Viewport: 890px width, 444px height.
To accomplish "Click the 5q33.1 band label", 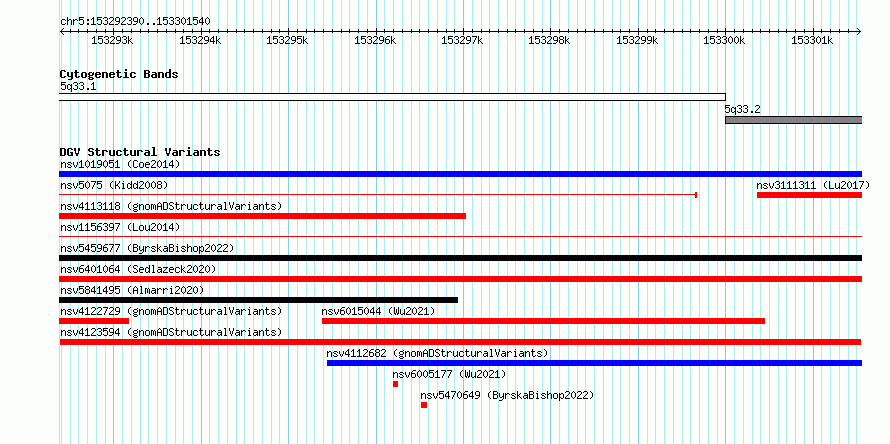I will click(78, 87).
